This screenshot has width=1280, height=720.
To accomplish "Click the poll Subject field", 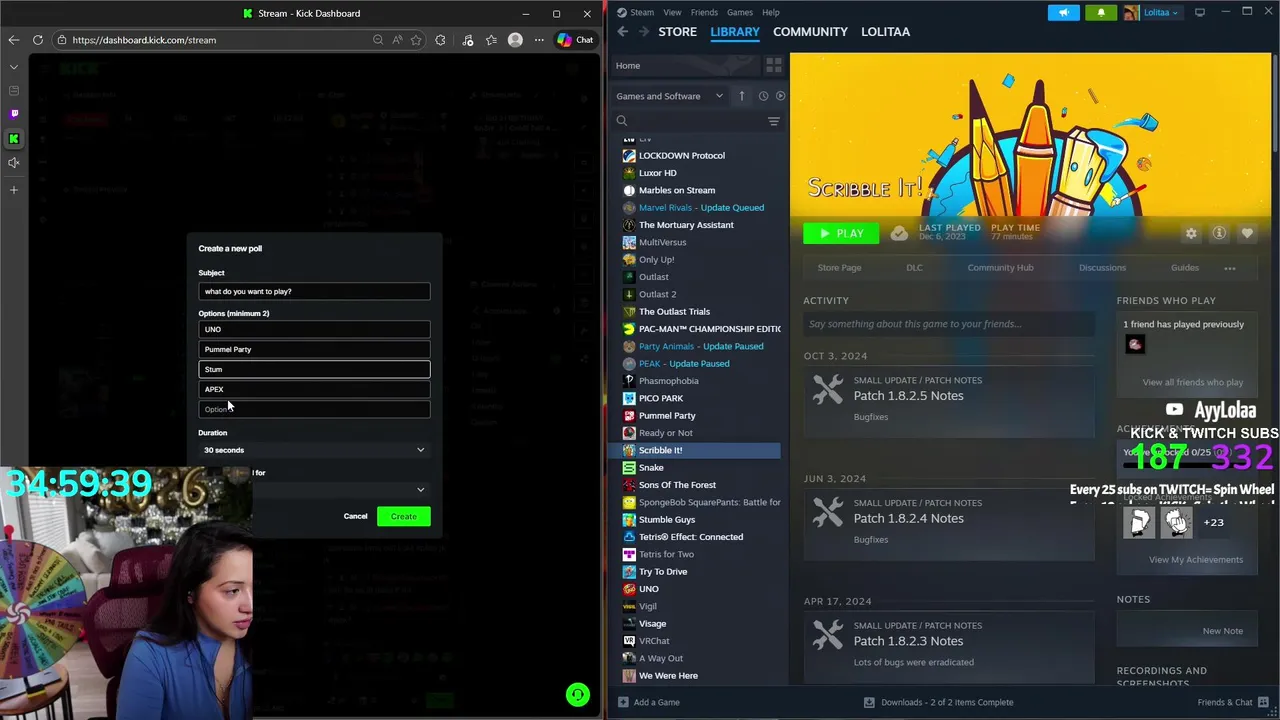I will (314, 291).
